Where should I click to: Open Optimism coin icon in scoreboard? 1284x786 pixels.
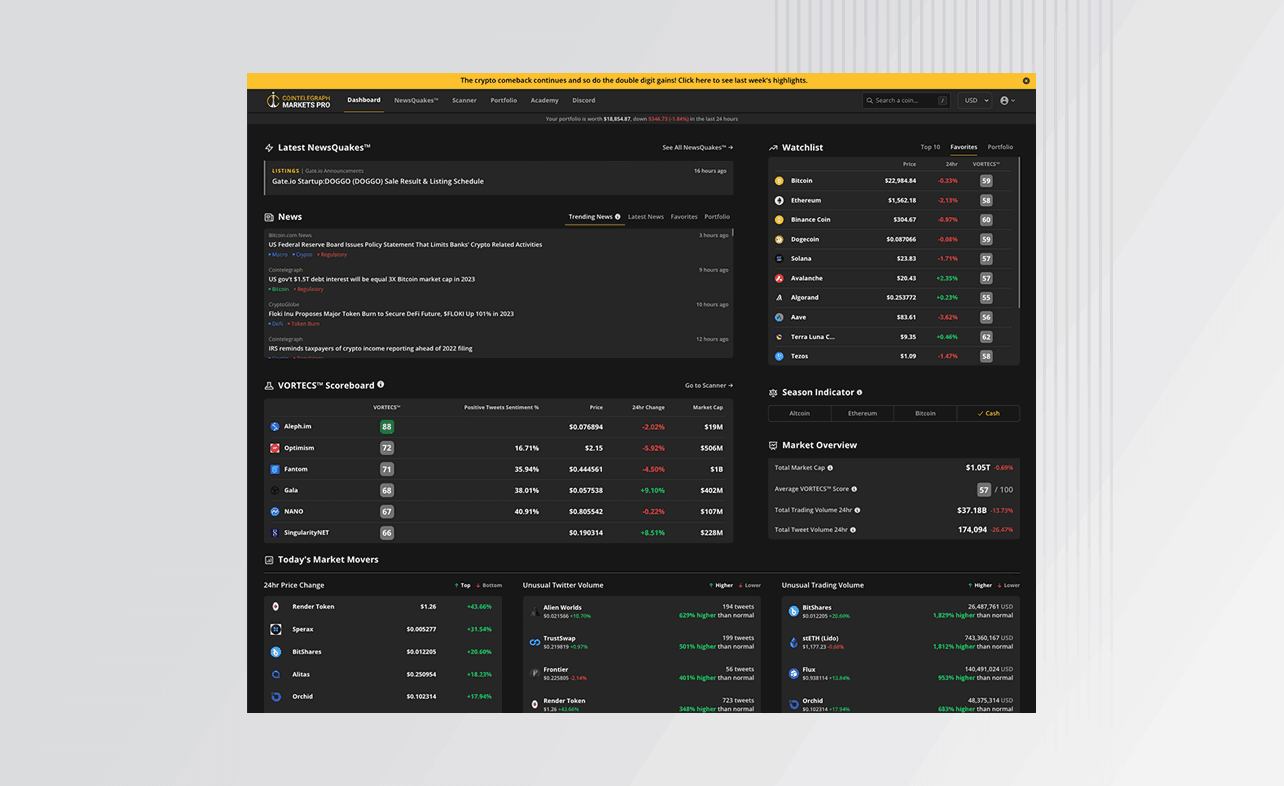(274, 448)
